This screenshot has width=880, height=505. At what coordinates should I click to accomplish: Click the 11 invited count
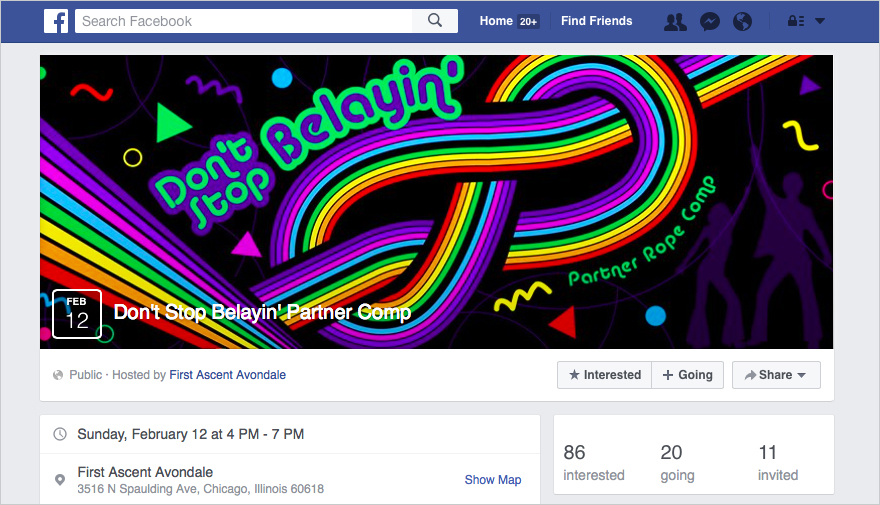(x=778, y=463)
